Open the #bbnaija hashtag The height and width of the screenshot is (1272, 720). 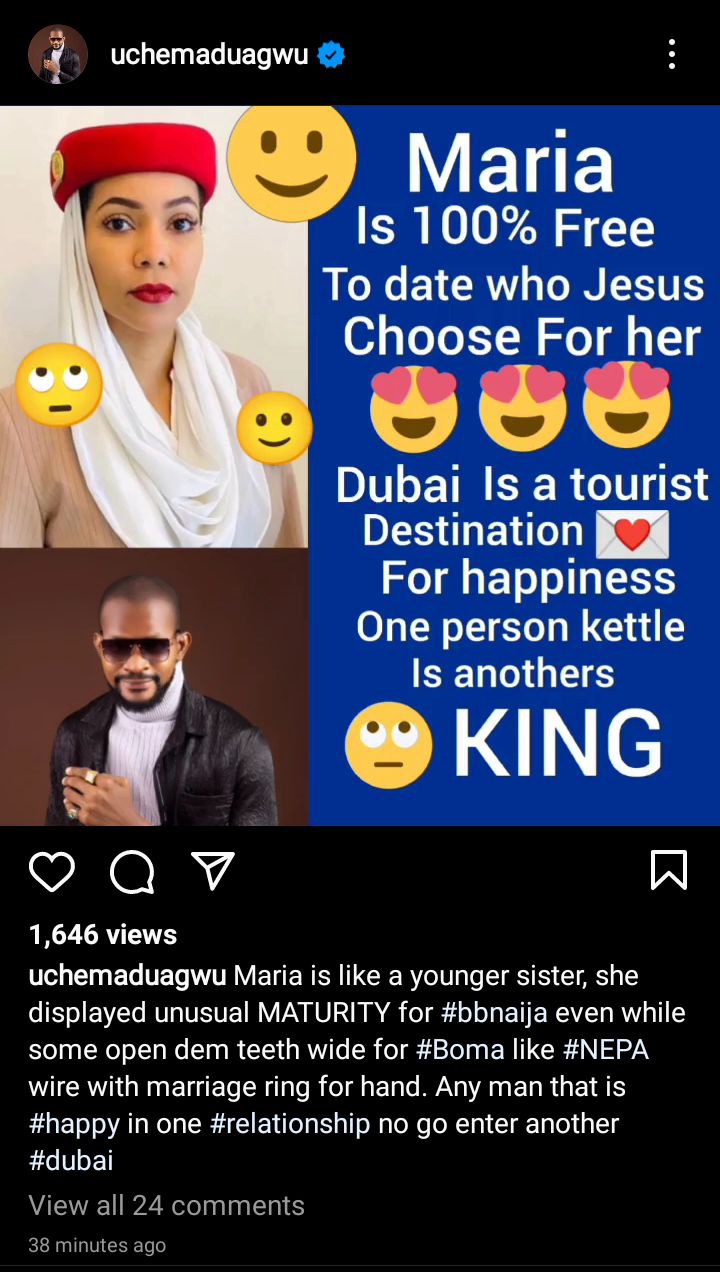[494, 1012]
